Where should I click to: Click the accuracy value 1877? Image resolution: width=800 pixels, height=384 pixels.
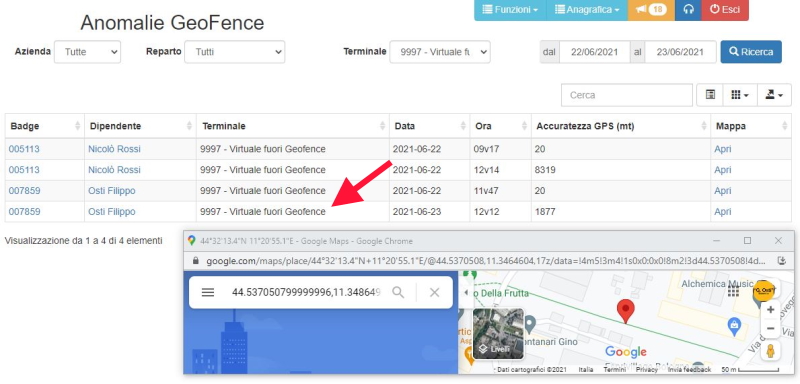click(545, 211)
